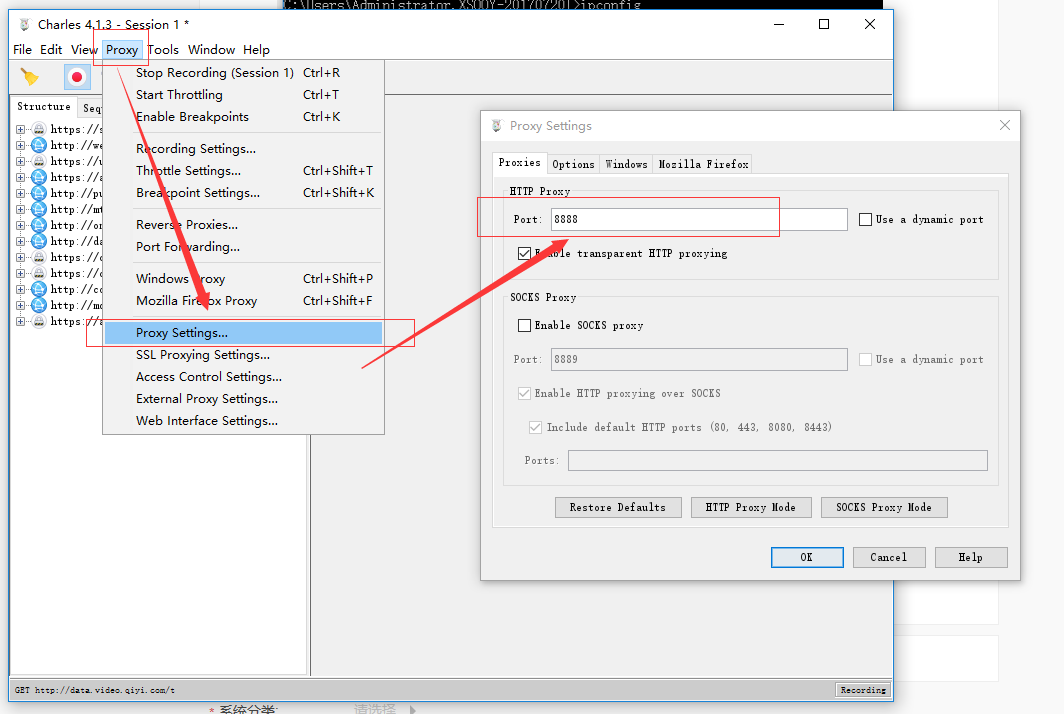
Task: Select the Proxies tab in Proxy Settings
Action: (x=519, y=163)
